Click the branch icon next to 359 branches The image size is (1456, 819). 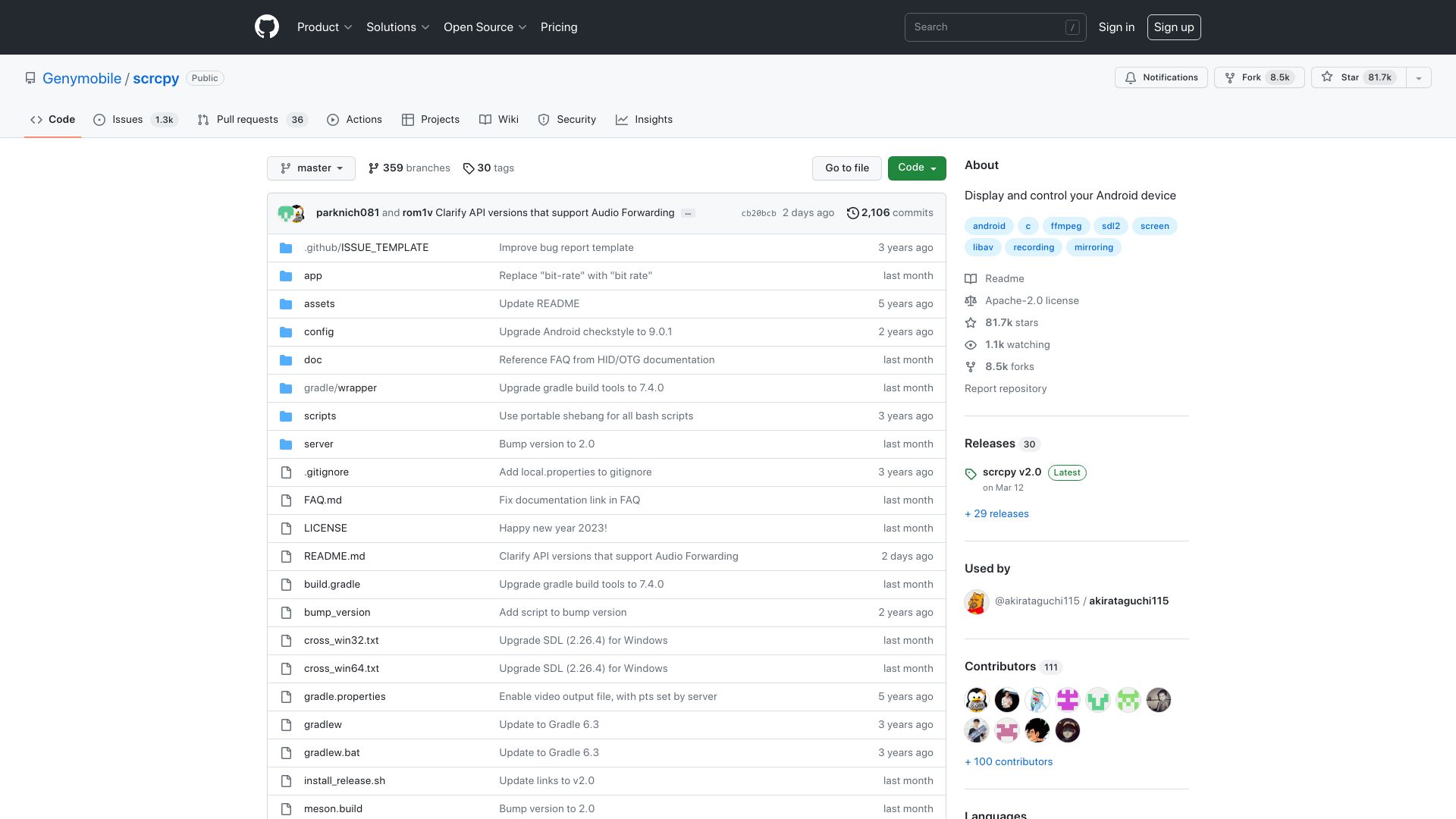pos(374,168)
